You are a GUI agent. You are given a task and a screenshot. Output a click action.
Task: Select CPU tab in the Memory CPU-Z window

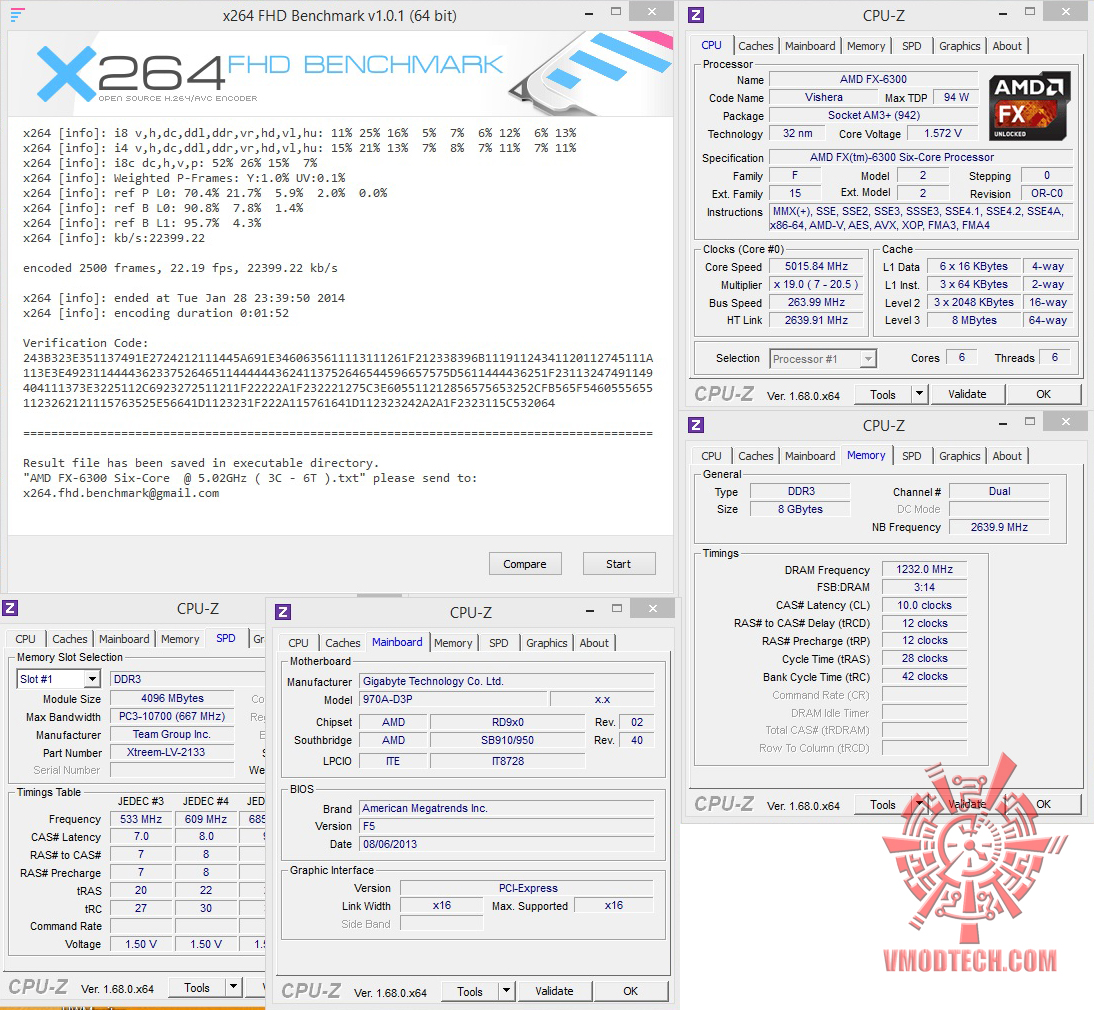711,456
